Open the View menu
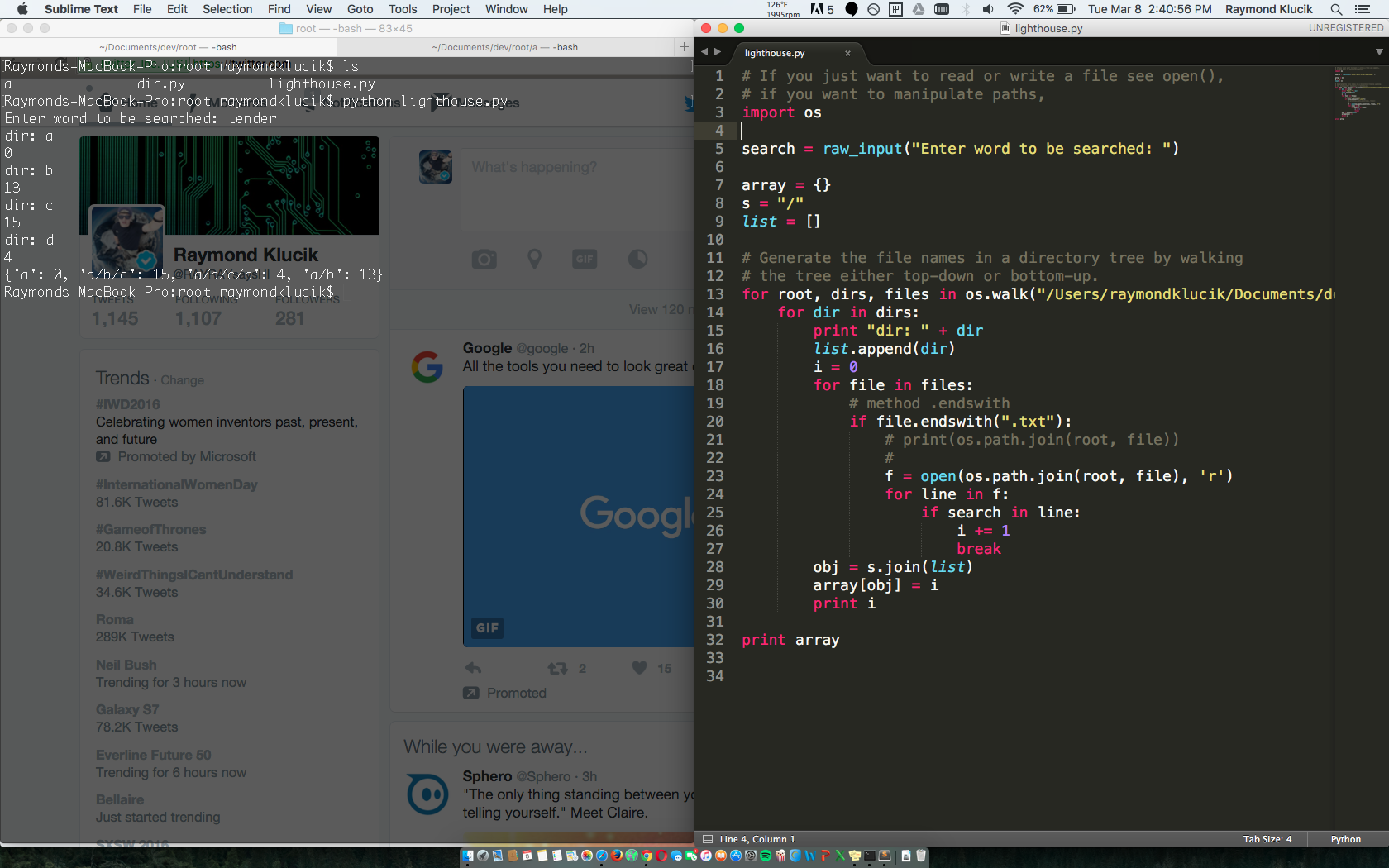This screenshot has height=868, width=1389. (x=318, y=9)
